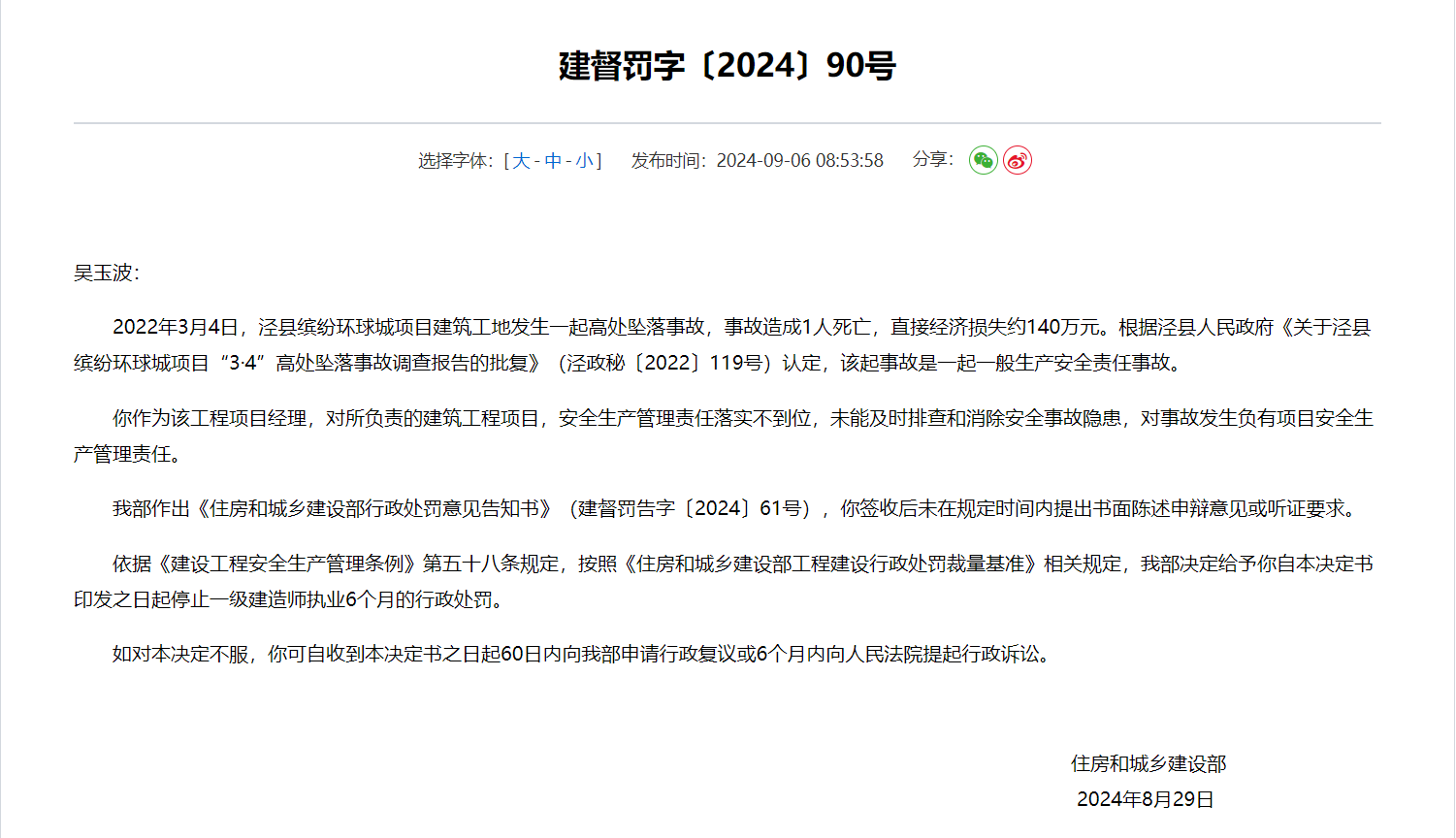Click the date 2024年8月29日

tap(1146, 799)
